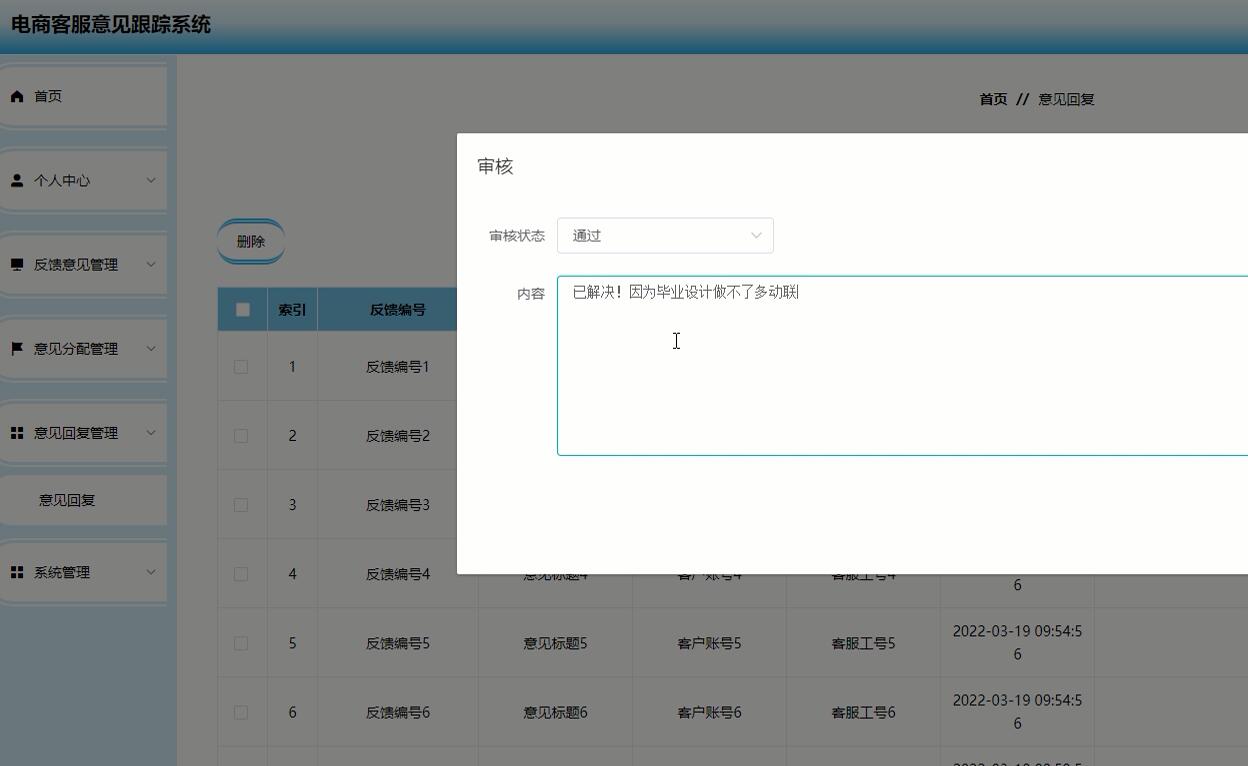Check the row checkbox for 反馈编号6
The width and height of the screenshot is (1248, 766).
[241, 712]
